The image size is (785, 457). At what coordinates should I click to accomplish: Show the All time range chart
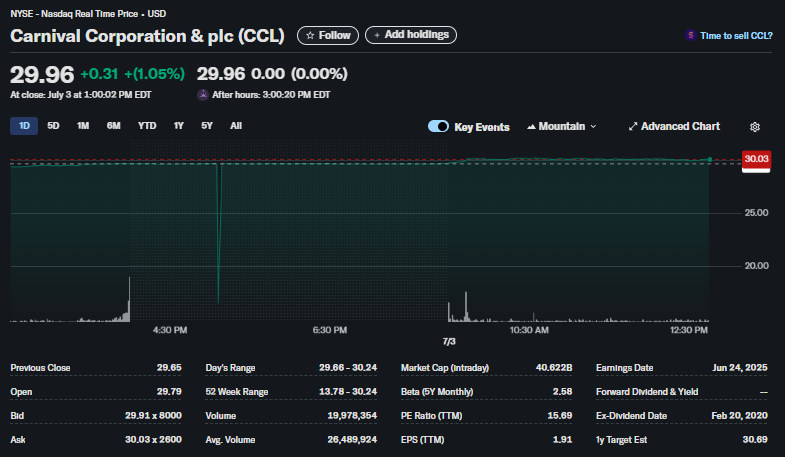point(236,126)
